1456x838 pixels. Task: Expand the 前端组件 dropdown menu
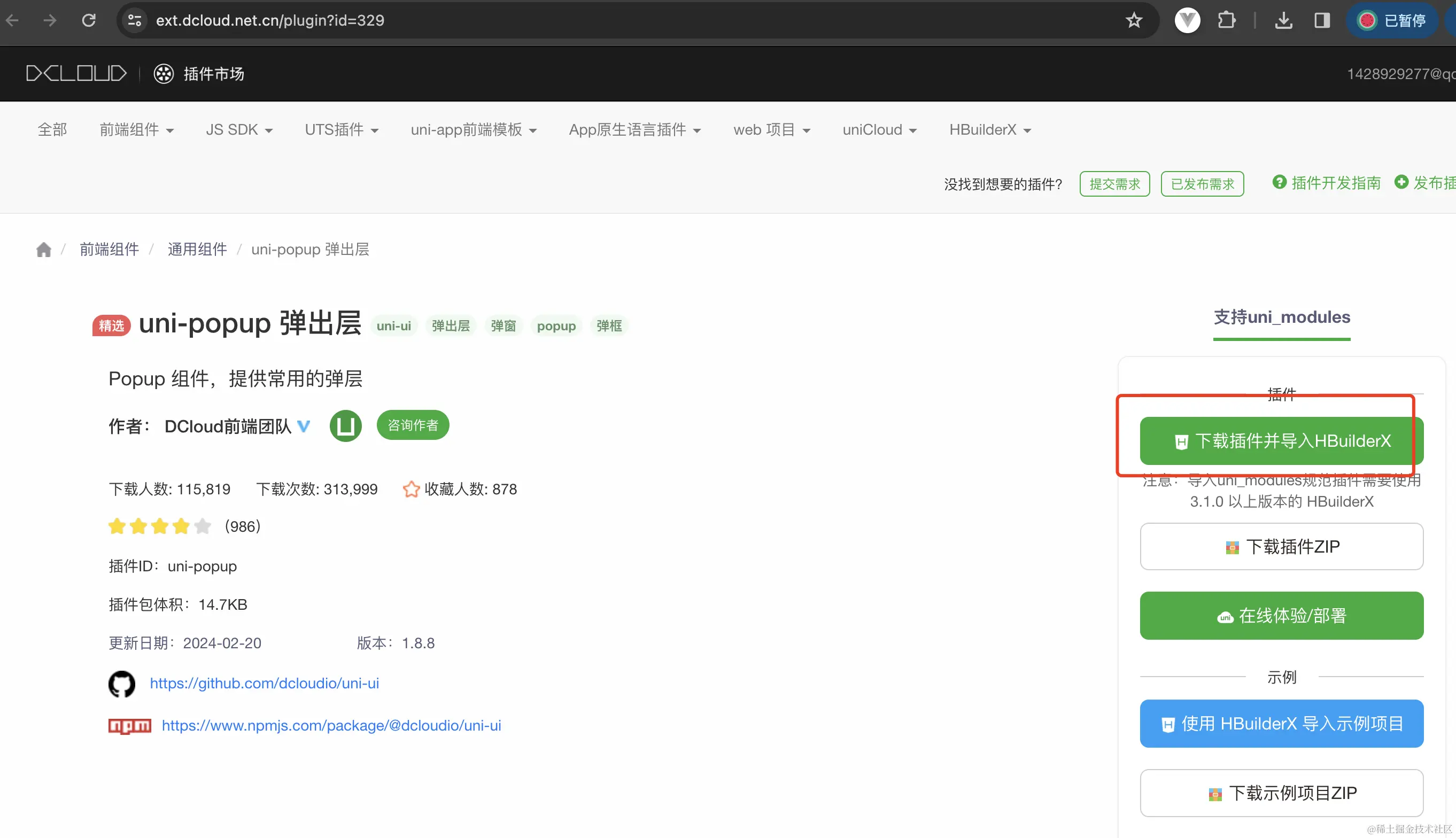pos(136,130)
